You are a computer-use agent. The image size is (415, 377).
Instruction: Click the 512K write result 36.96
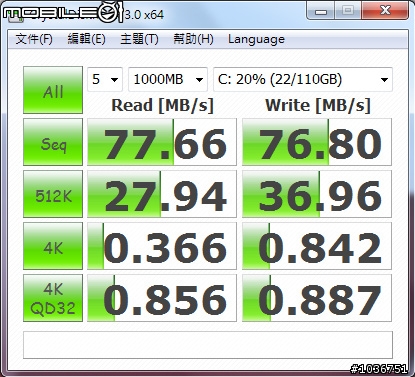[x=317, y=194]
